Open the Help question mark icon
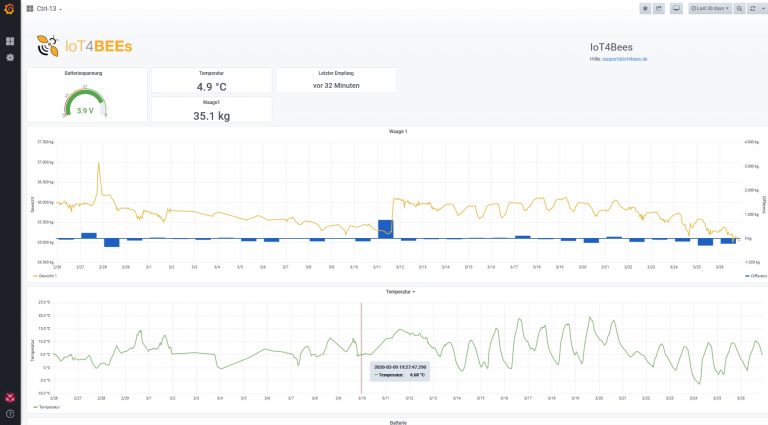Image resolution: width=768 pixels, height=425 pixels. pyautogui.click(x=10, y=414)
